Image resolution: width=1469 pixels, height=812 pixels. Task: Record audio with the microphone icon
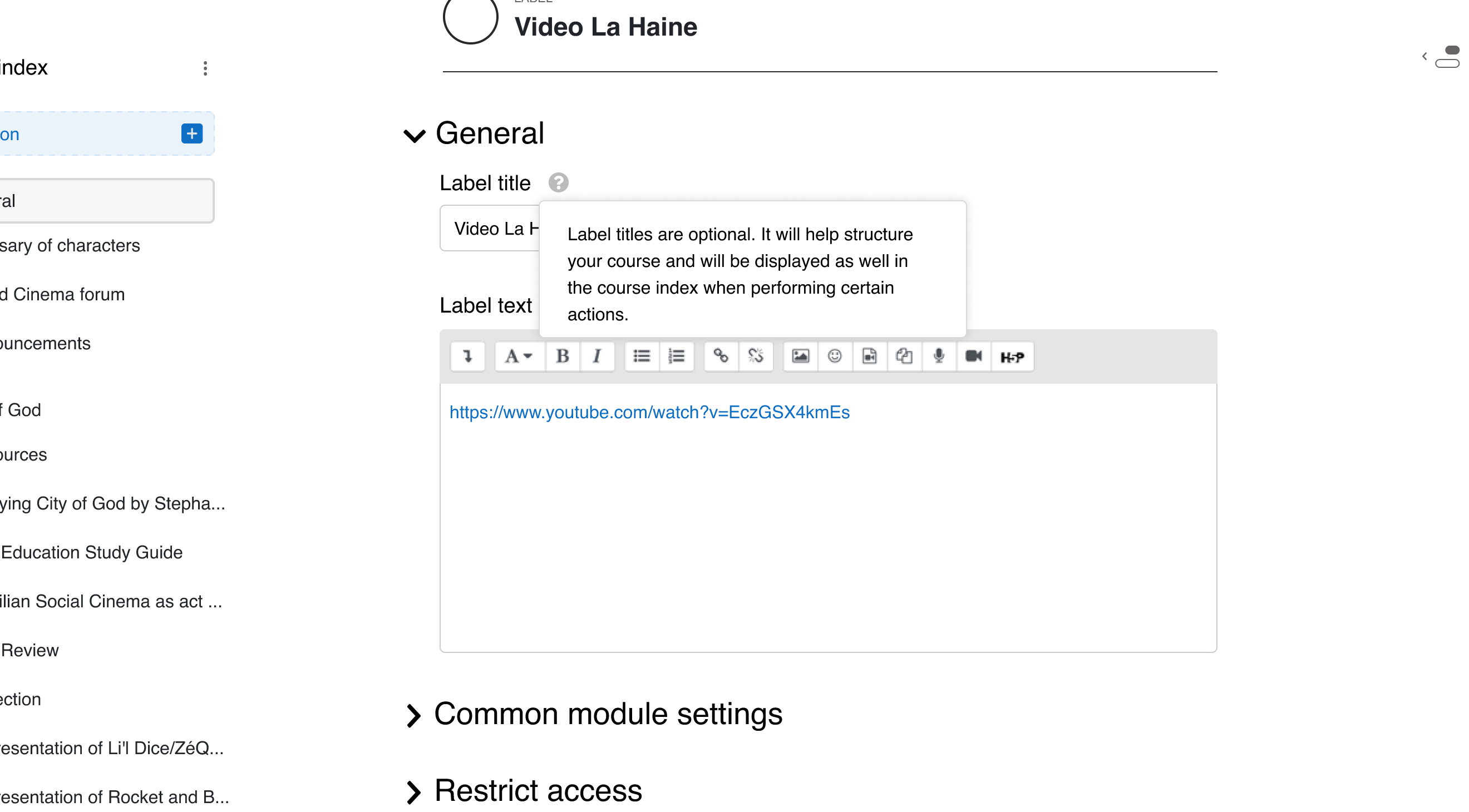pyautogui.click(x=939, y=356)
